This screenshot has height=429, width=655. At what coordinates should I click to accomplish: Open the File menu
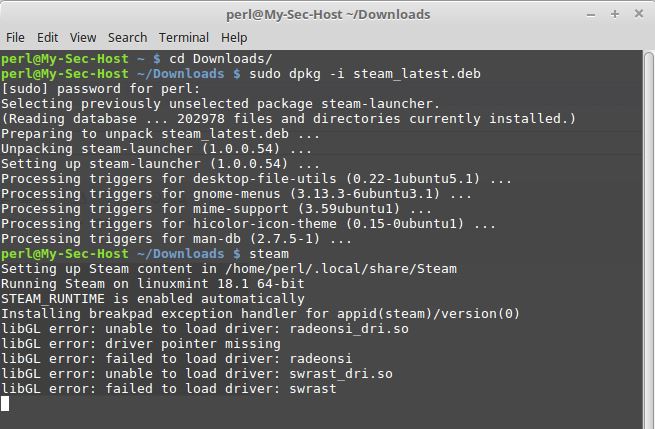click(x=15, y=38)
